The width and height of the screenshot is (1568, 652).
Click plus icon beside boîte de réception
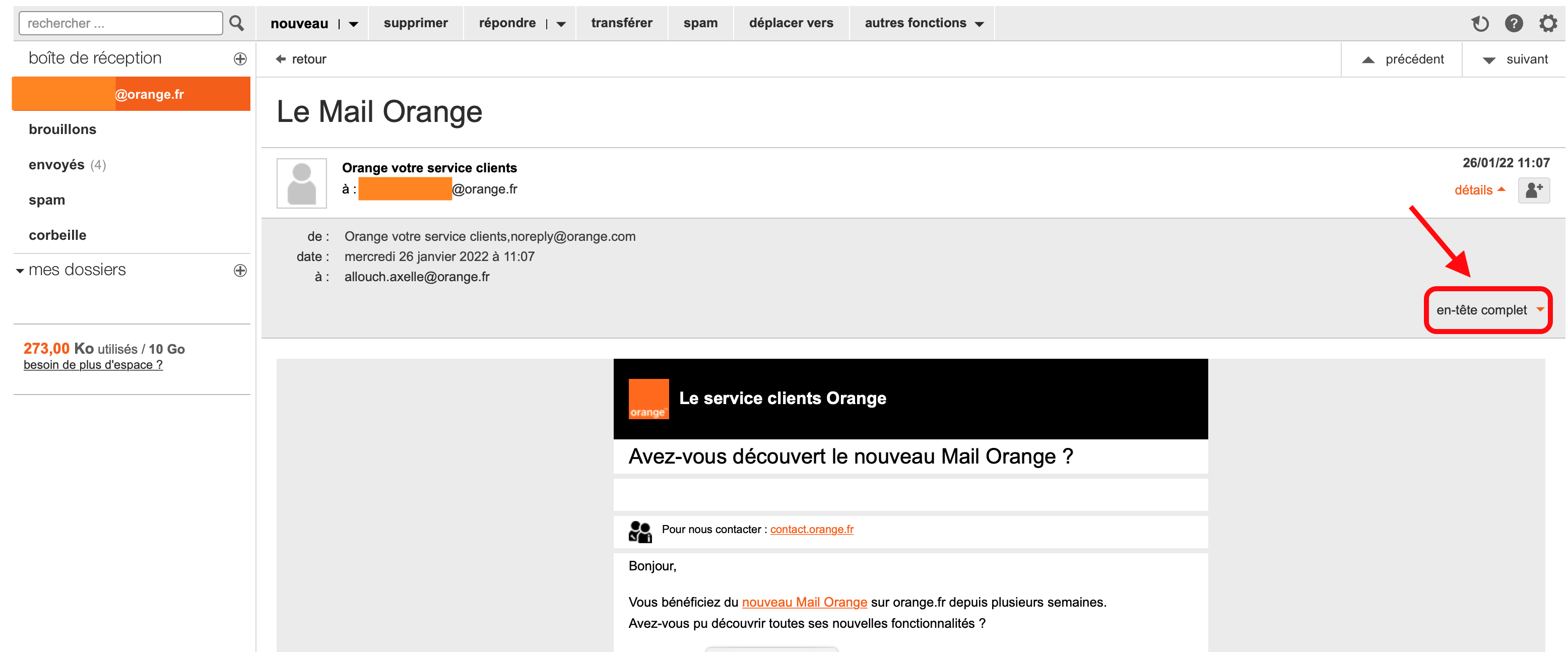(x=240, y=58)
